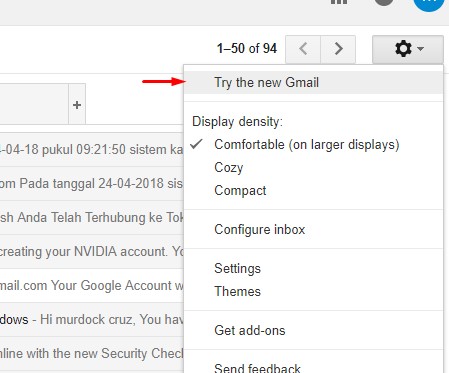This screenshot has width=449, height=373.
Task: Open the Google apps grid
Action: [339, 2]
